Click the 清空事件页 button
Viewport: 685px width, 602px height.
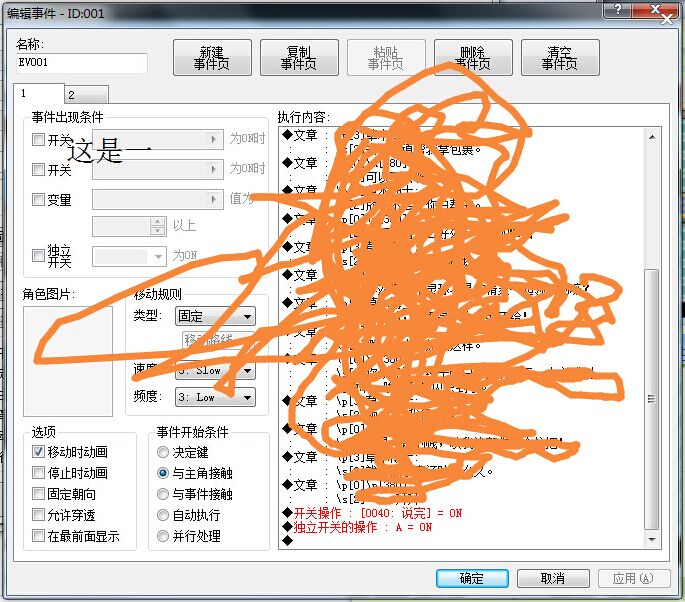(x=560, y=58)
